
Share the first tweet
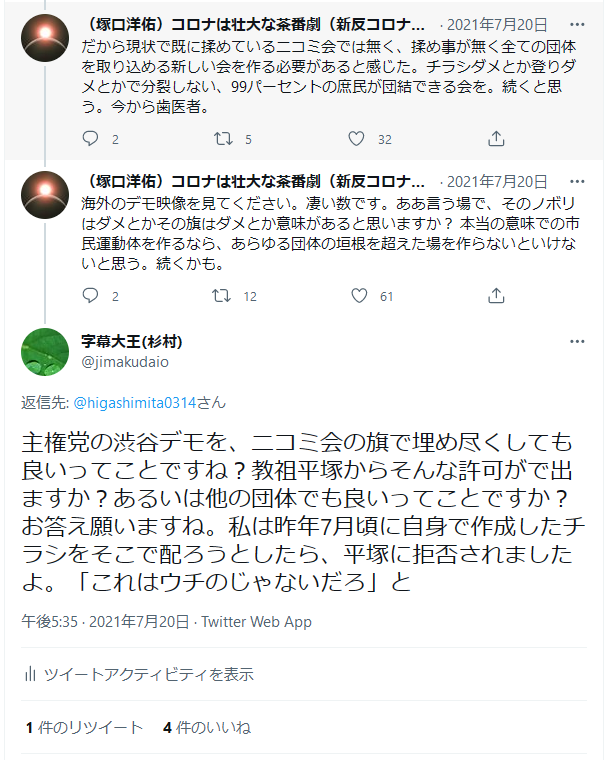pos(496,139)
